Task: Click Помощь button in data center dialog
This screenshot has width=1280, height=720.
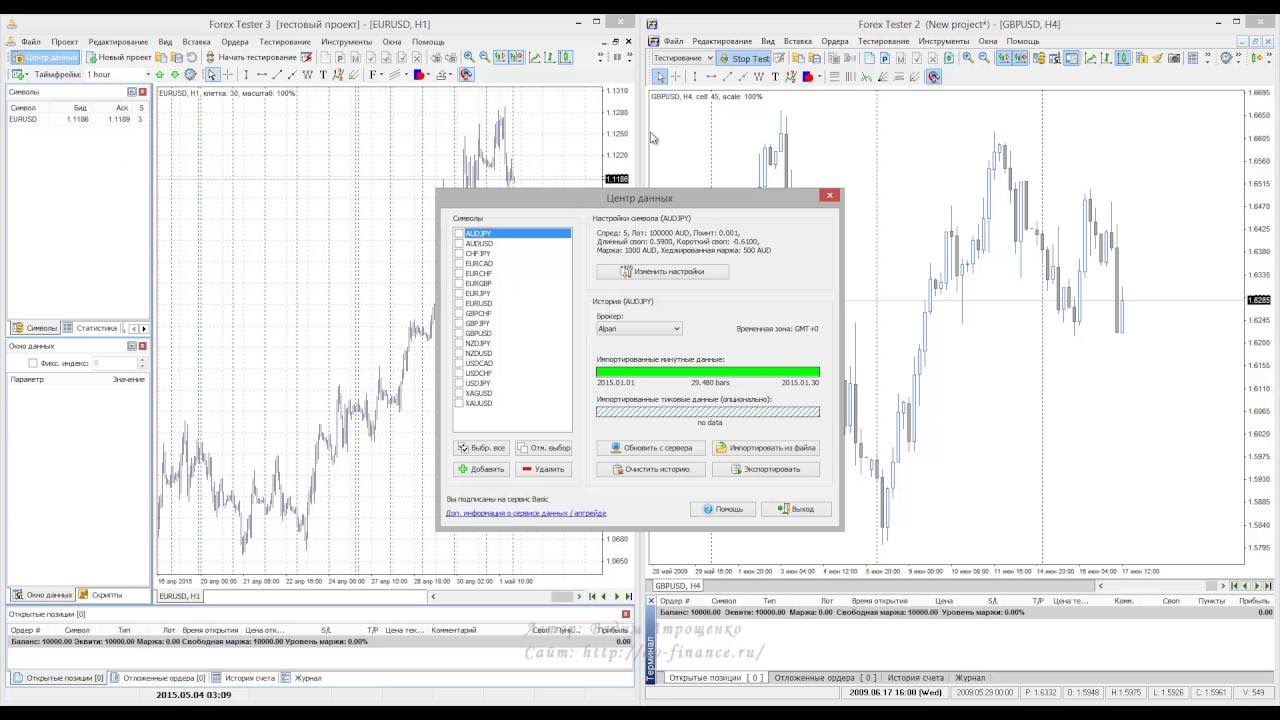Action: click(x=722, y=509)
